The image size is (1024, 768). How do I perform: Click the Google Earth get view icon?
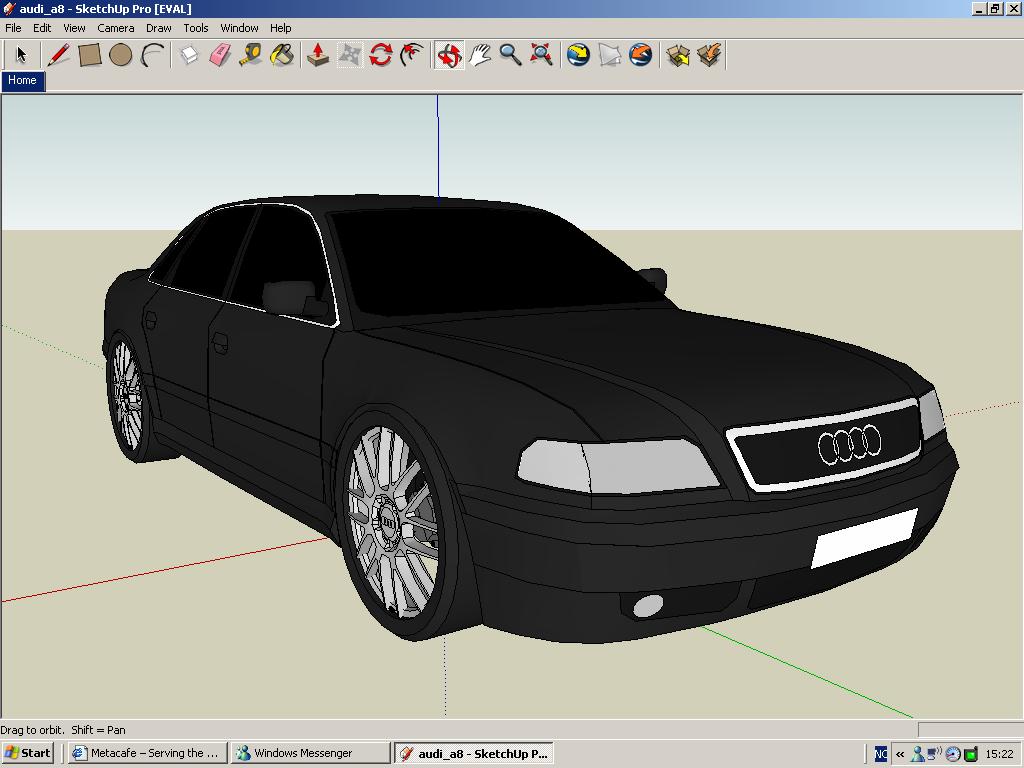click(578, 55)
